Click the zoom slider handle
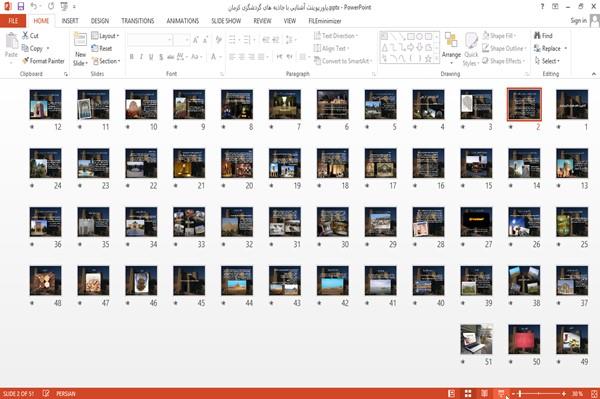This screenshot has height=399, width=600. coord(520,393)
